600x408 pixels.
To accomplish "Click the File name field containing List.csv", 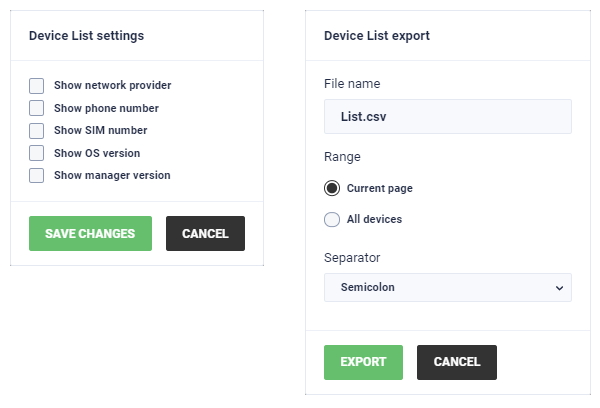I will [x=448, y=116].
